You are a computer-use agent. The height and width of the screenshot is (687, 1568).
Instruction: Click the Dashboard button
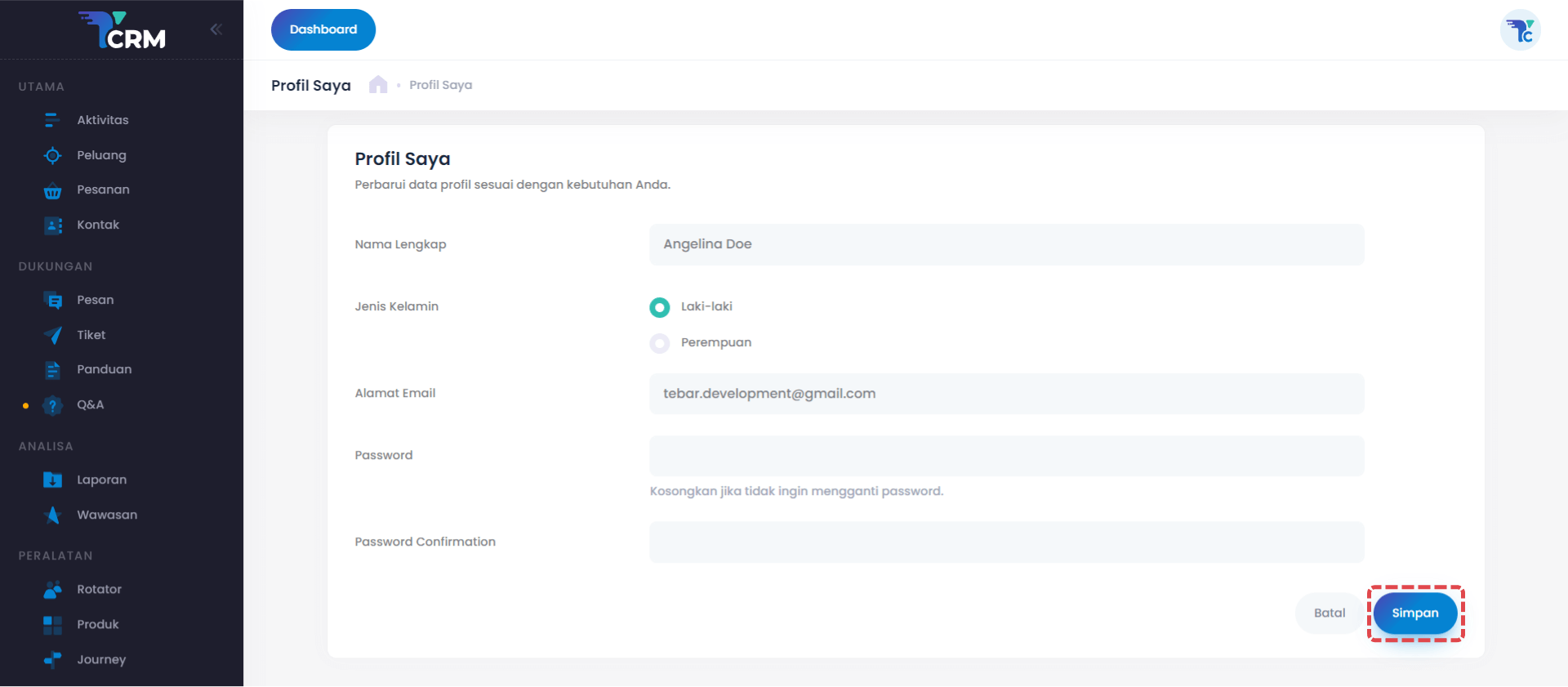click(323, 29)
